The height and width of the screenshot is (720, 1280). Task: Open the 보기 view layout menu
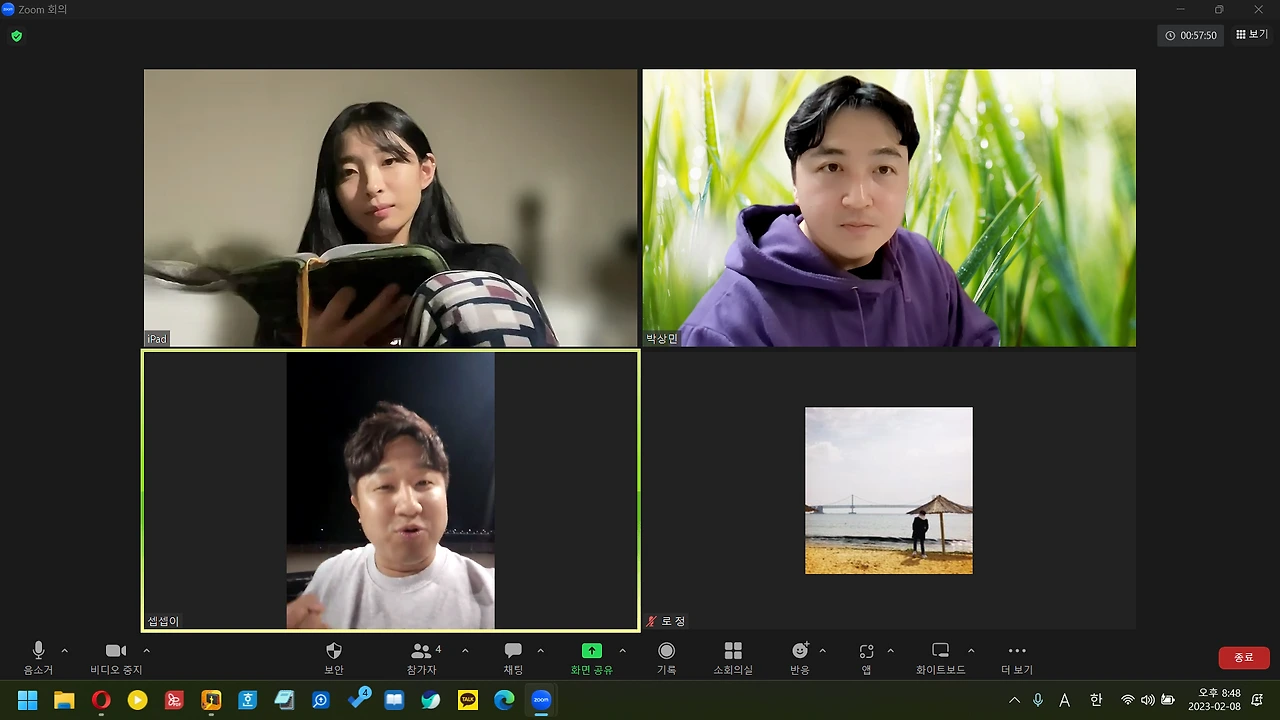tap(1251, 35)
